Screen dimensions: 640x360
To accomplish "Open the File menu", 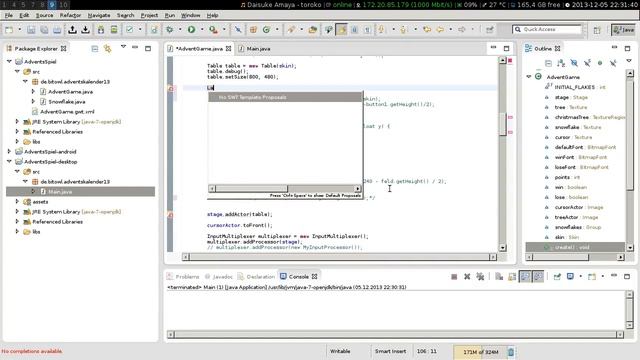I will pos(9,15).
